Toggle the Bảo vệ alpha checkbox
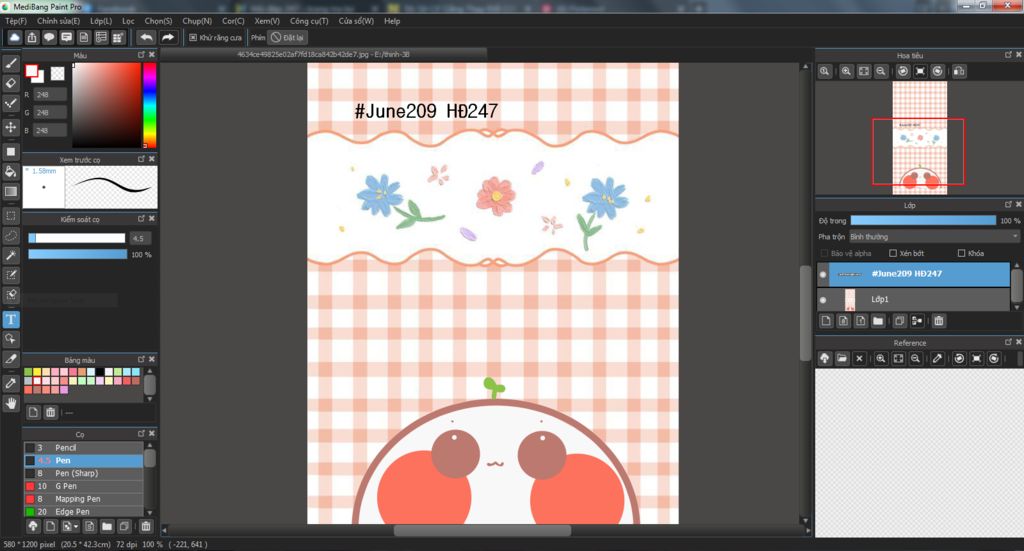 coord(824,253)
